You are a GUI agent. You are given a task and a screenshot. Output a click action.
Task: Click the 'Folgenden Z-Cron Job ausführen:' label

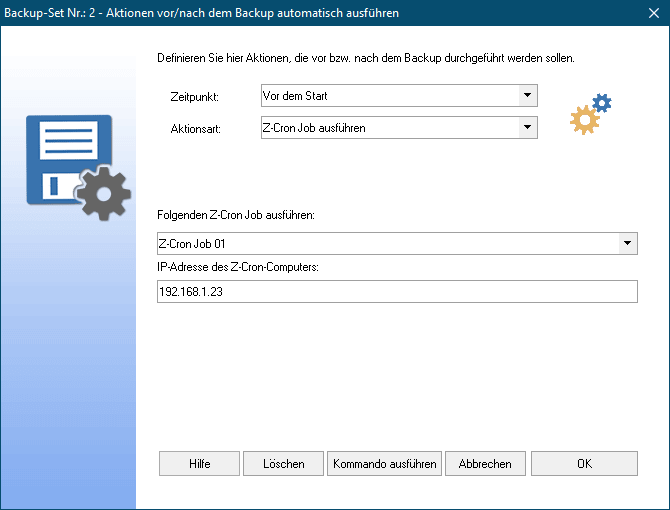point(236,215)
